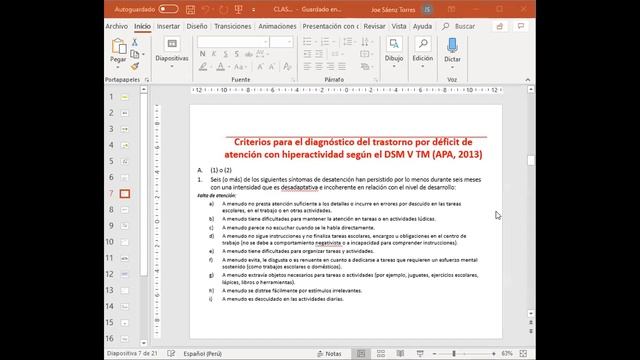Toggle the Autoguardado switch
The width and height of the screenshot is (640, 360).
click(168, 9)
